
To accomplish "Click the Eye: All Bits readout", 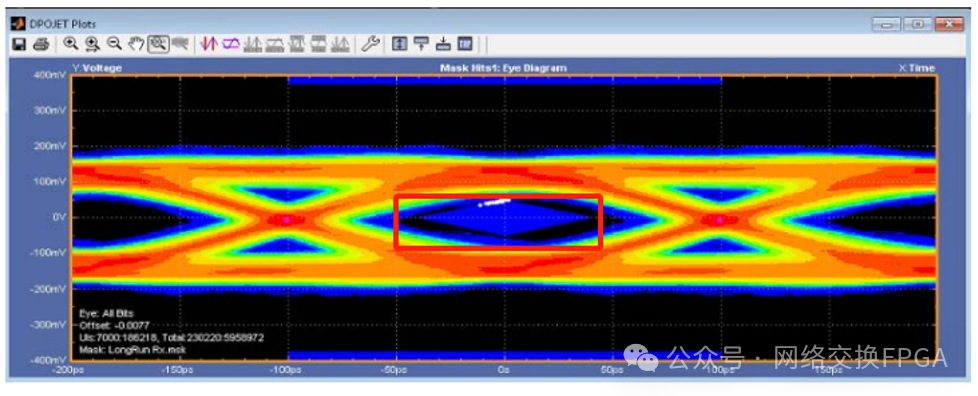I will click(106, 313).
